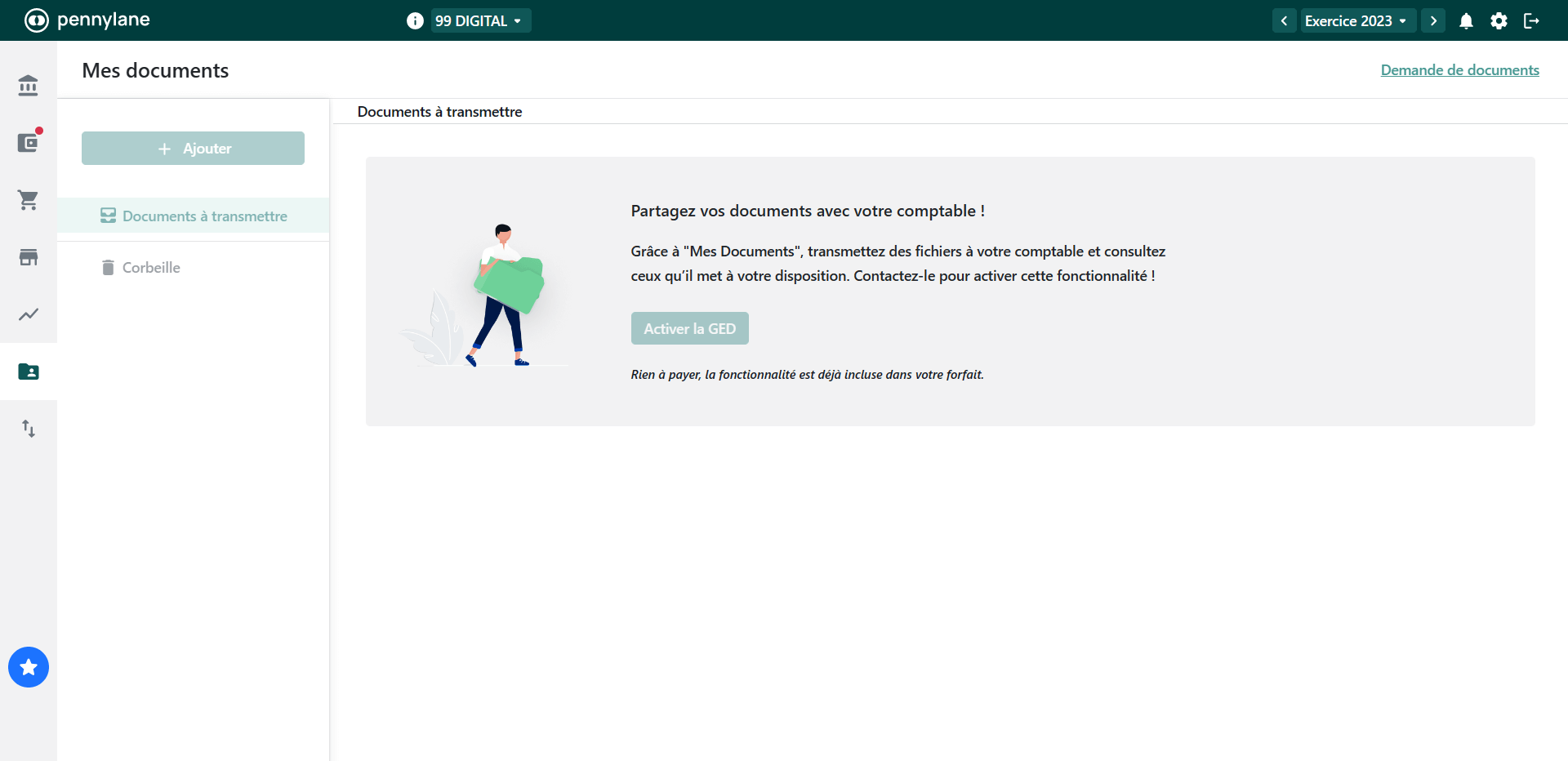Open the Exercice 2023 dropdown
Image resolution: width=1568 pixels, height=761 pixels.
[1356, 21]
